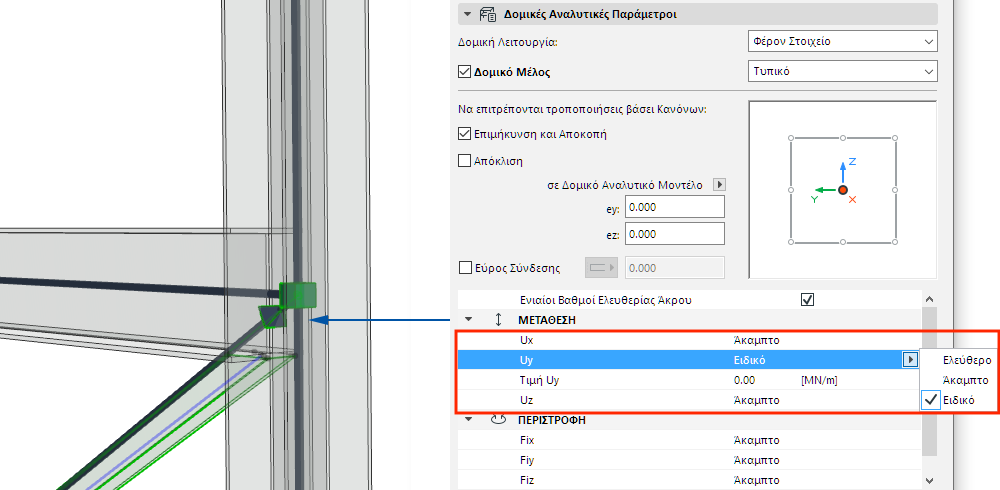Click the lower green connection node in 3D view
1000x490 pixels.
(273, 316)
